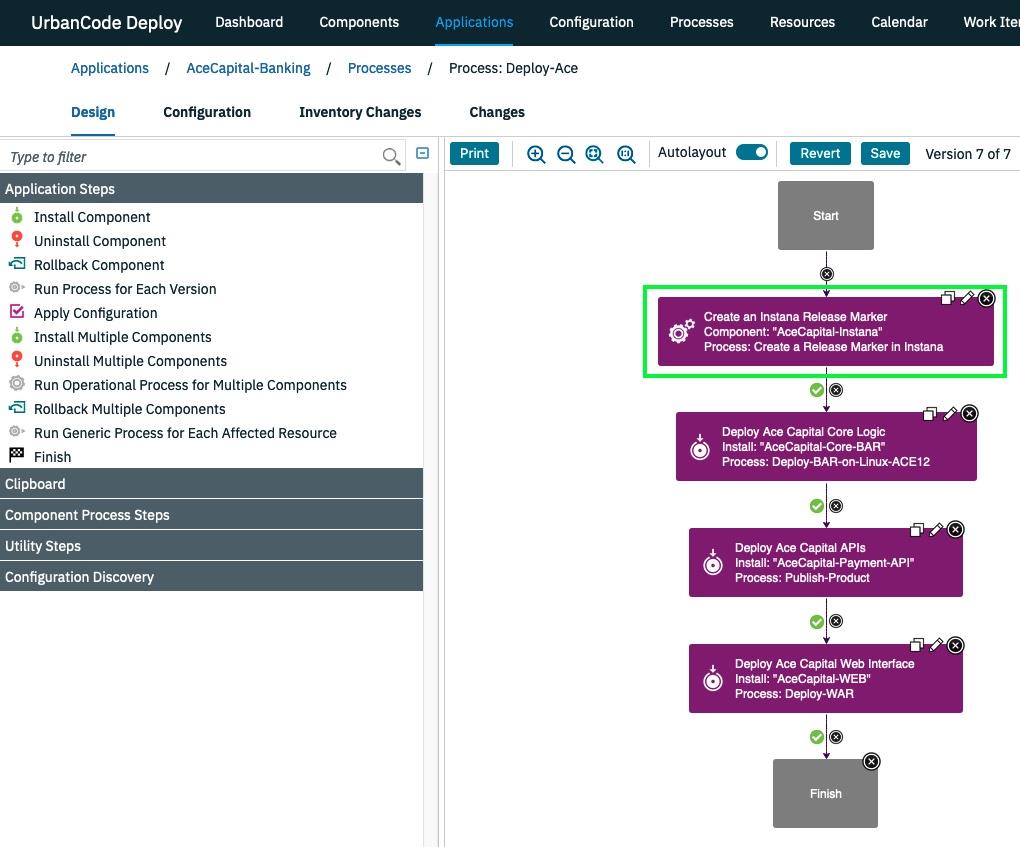This screenshot has height=847, width=1020.
Task: Open the Resources menu
Action: [802, 22]
